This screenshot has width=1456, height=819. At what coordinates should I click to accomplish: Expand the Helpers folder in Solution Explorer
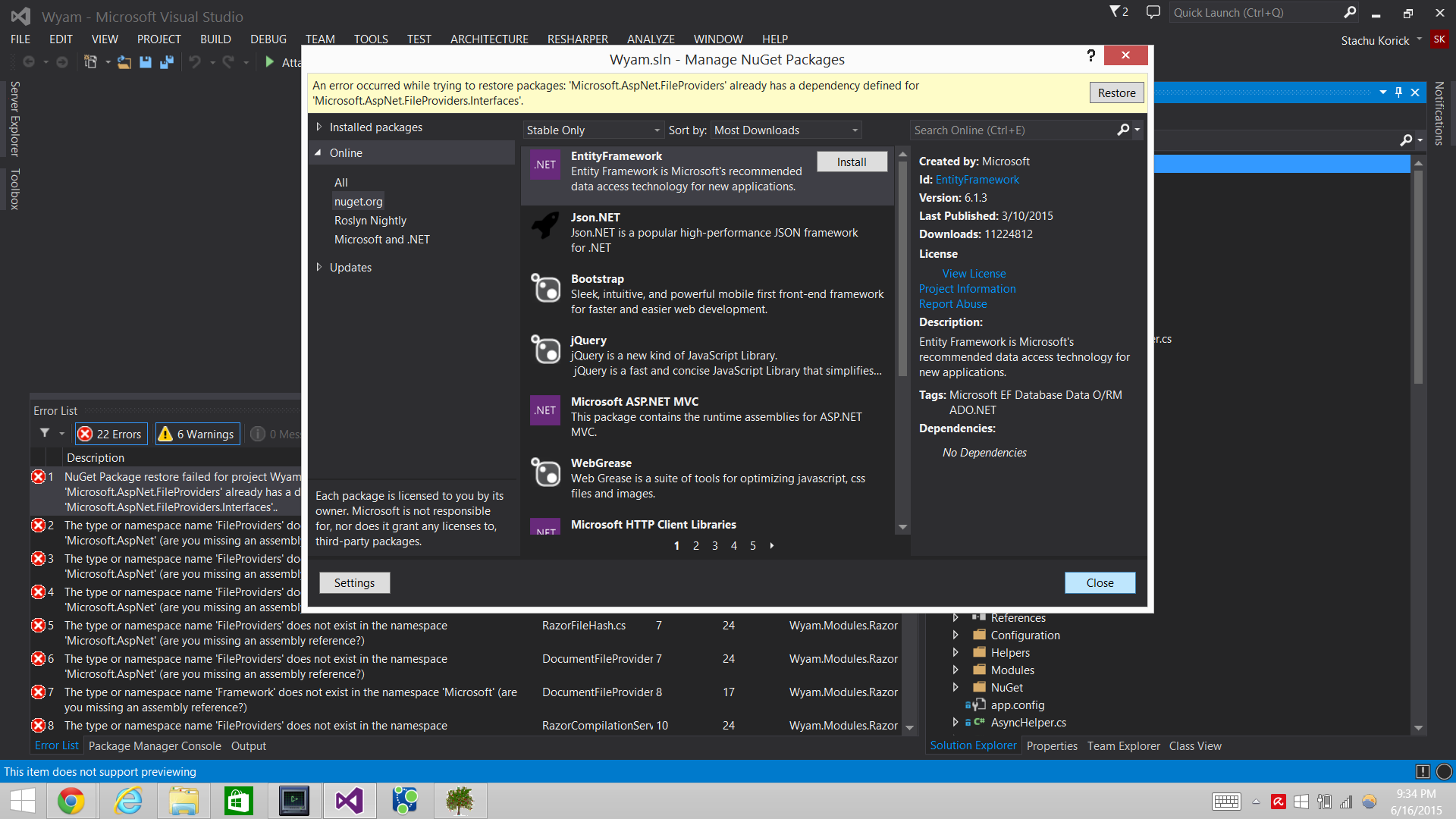coord(955,652)
